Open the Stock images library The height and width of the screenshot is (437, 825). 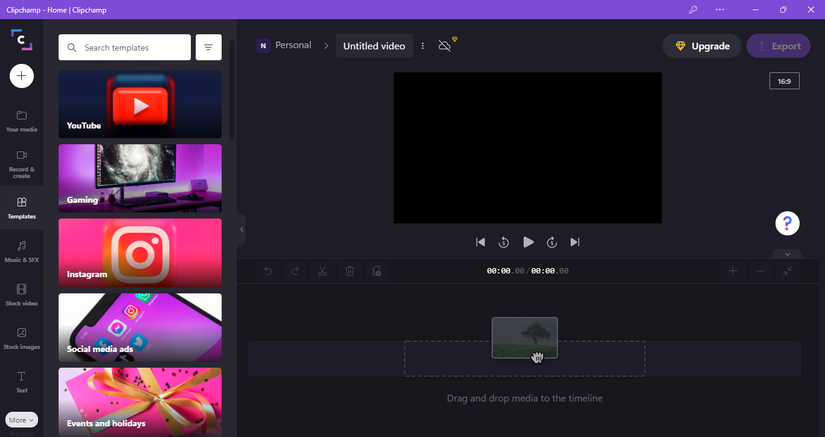[22, 337]
